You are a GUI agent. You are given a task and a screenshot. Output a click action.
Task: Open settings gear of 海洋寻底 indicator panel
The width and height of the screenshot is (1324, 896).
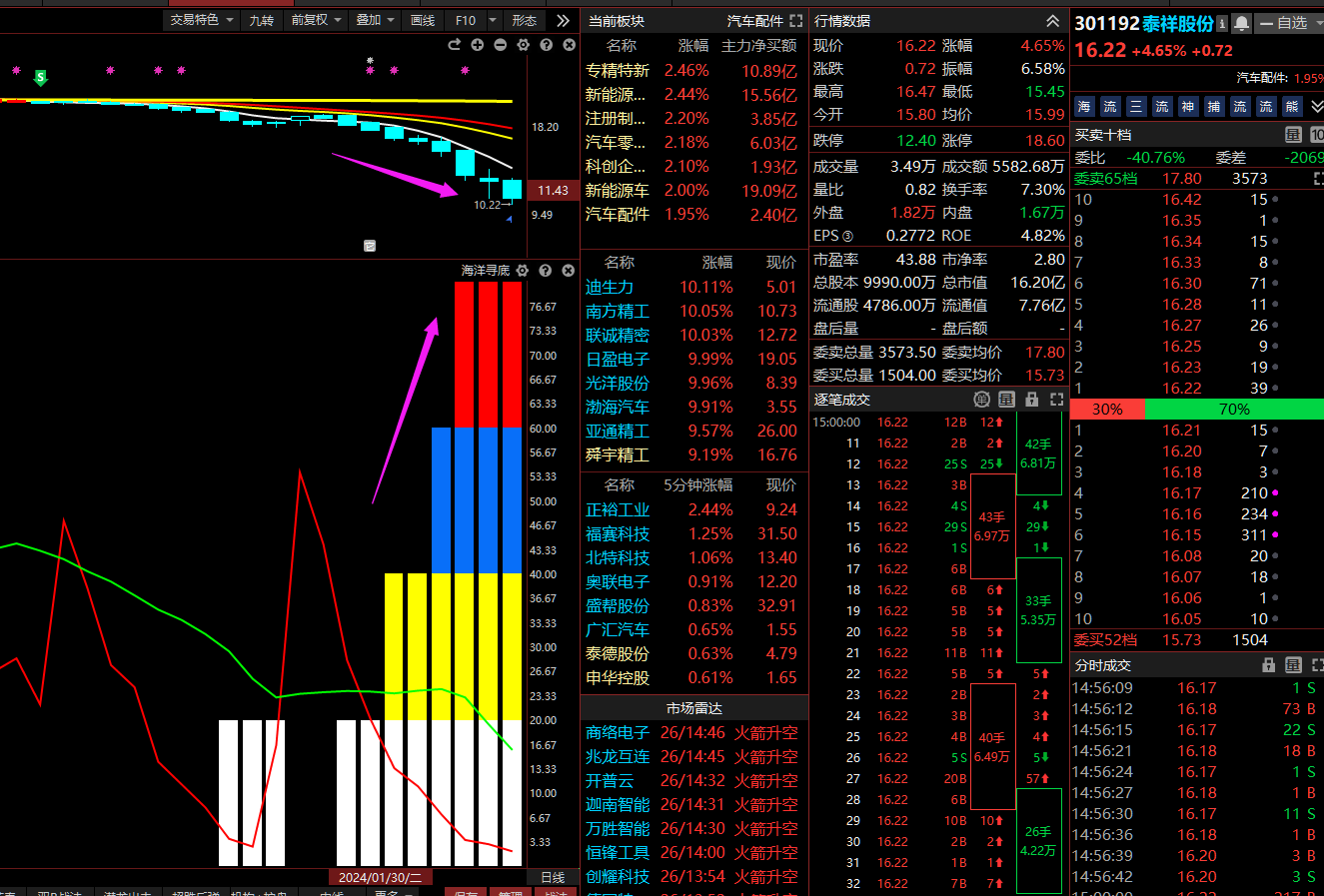(x=523, y=271)
